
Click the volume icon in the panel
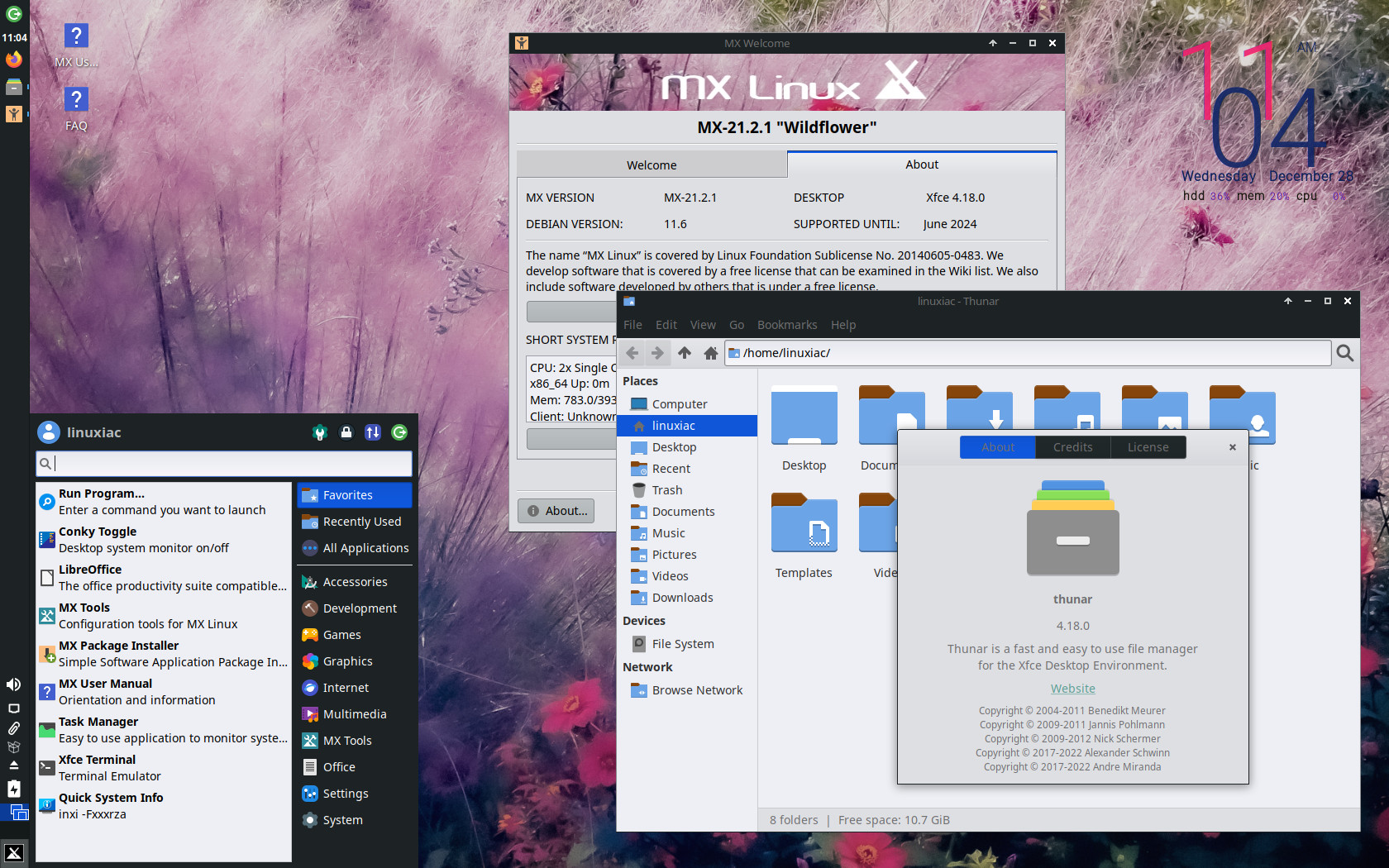[14, 684]
